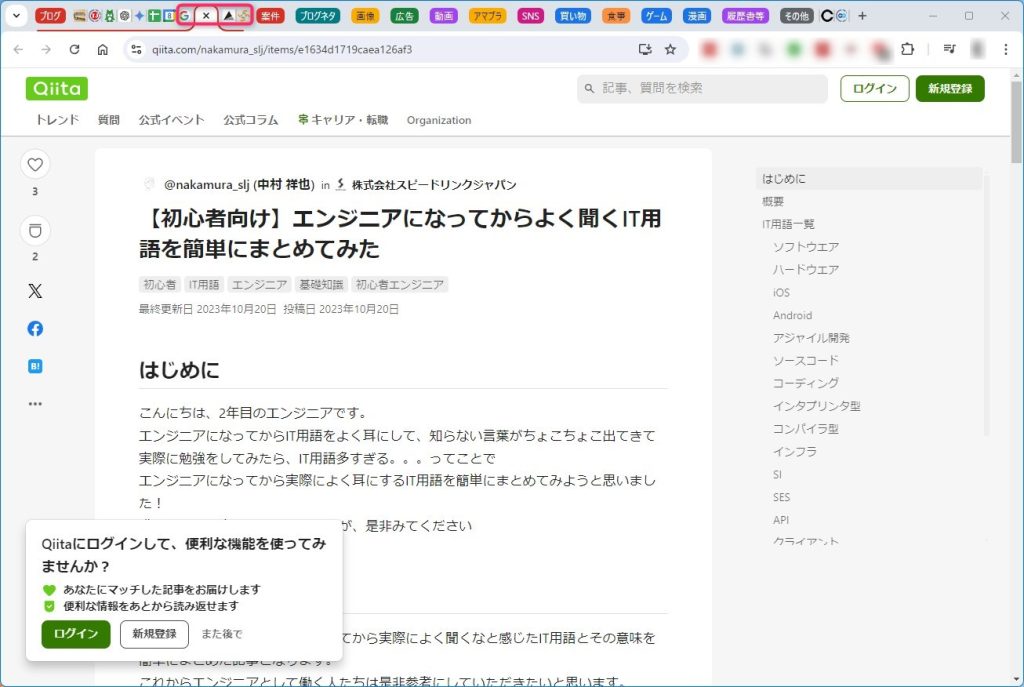Open the Chrome three-dot menu

1006,50
